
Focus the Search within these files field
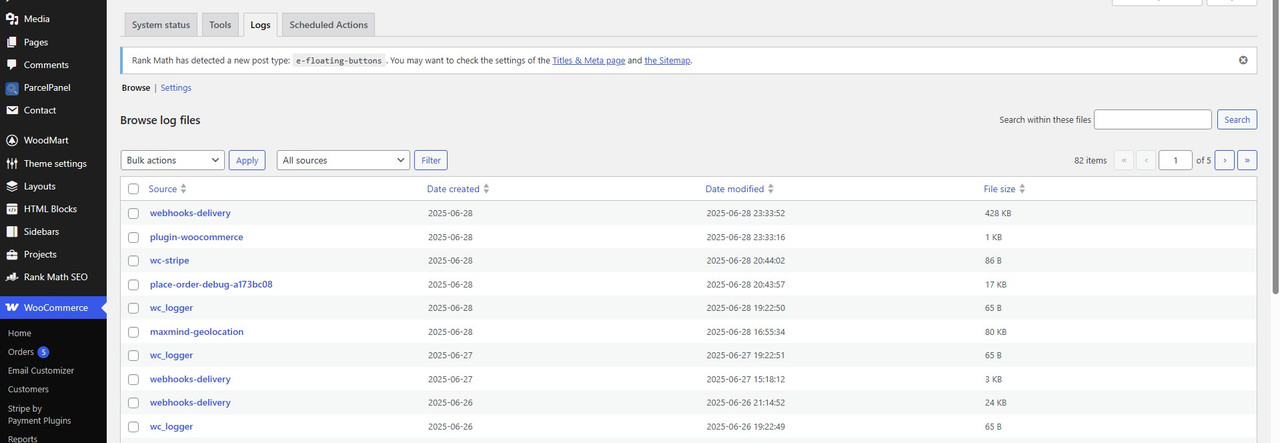click(x=1153, y=120)
